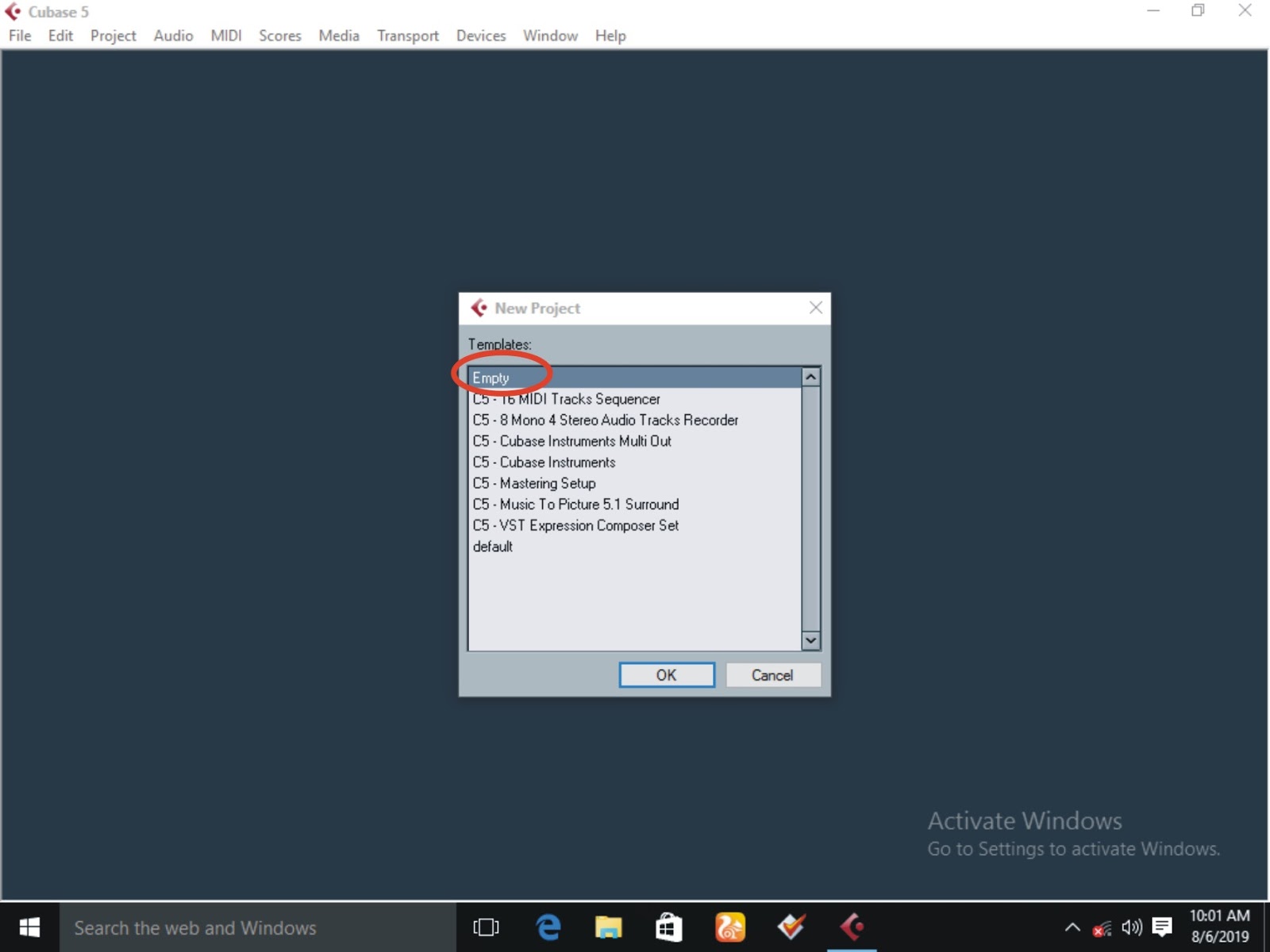This screenshot has width=1270, height=952.
Task: Select C5 - VST Expression Composer Set template
Action: [x=635, y=525]
